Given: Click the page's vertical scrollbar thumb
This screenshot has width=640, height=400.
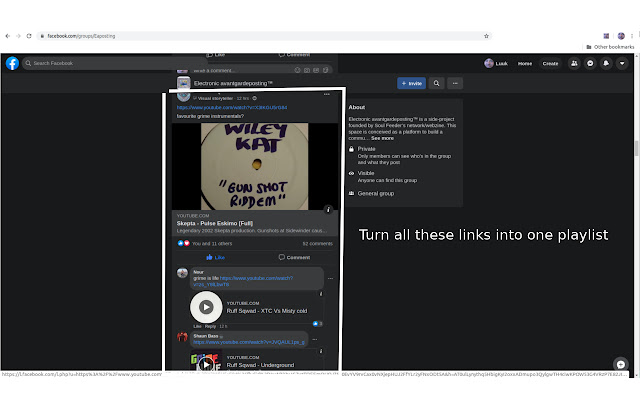Looking at the screenshot, I should (636, 148).
